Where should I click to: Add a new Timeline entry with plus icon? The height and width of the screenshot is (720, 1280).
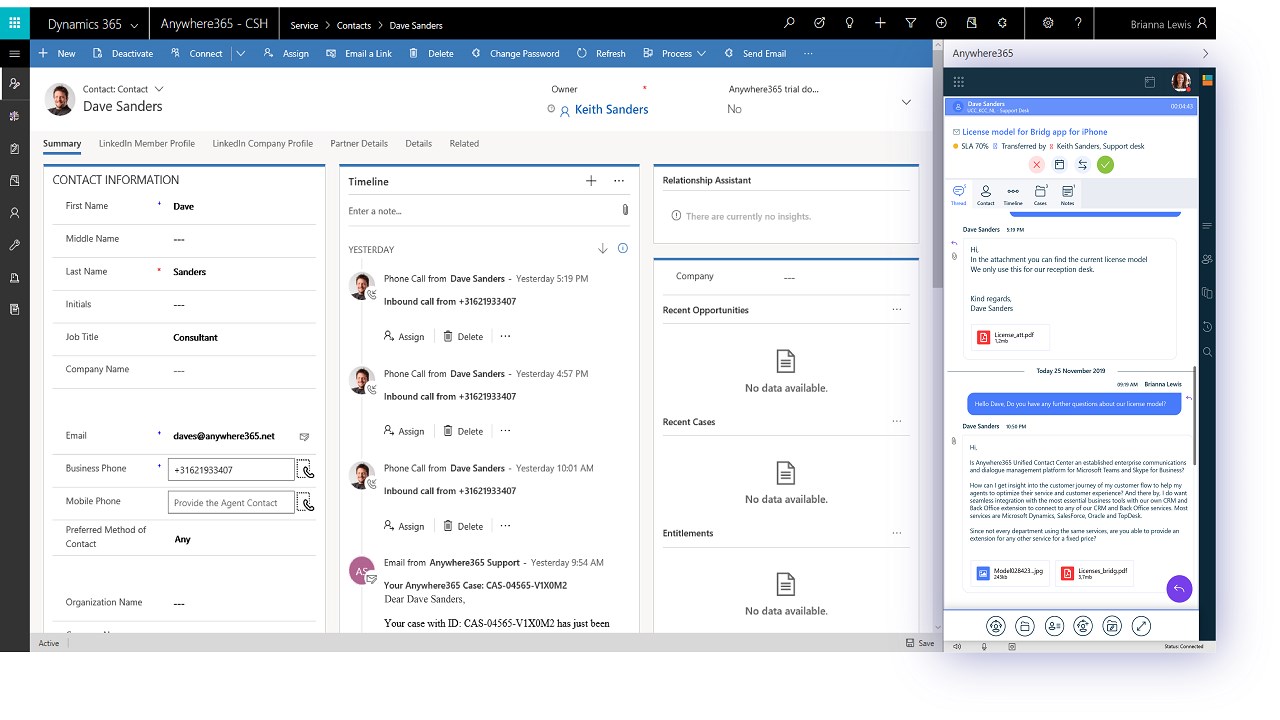[x=591, y=181]
